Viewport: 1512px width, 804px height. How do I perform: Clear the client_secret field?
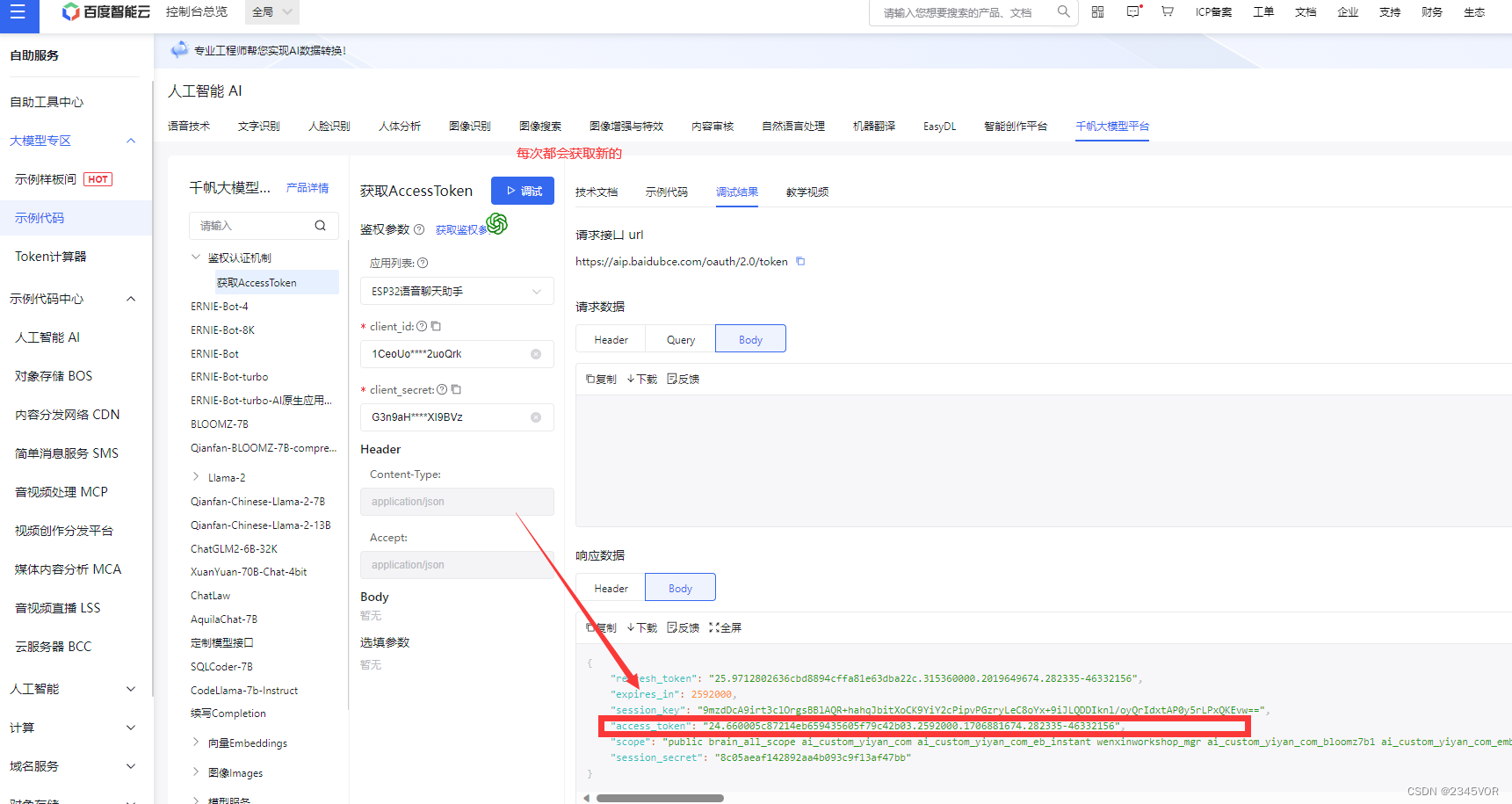point(536,417)
